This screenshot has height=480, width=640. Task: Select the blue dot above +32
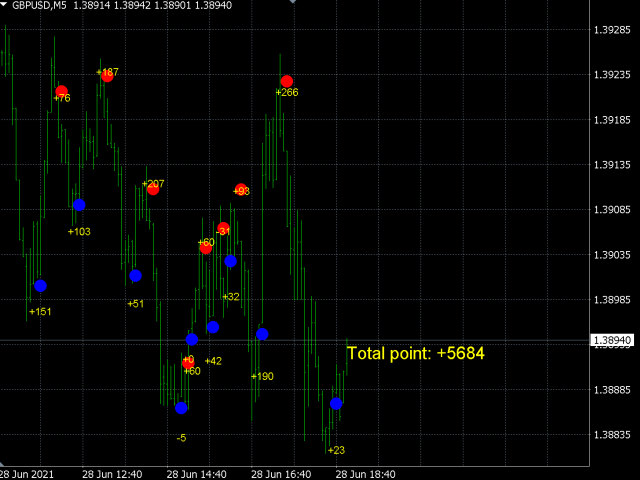point(231,261)
